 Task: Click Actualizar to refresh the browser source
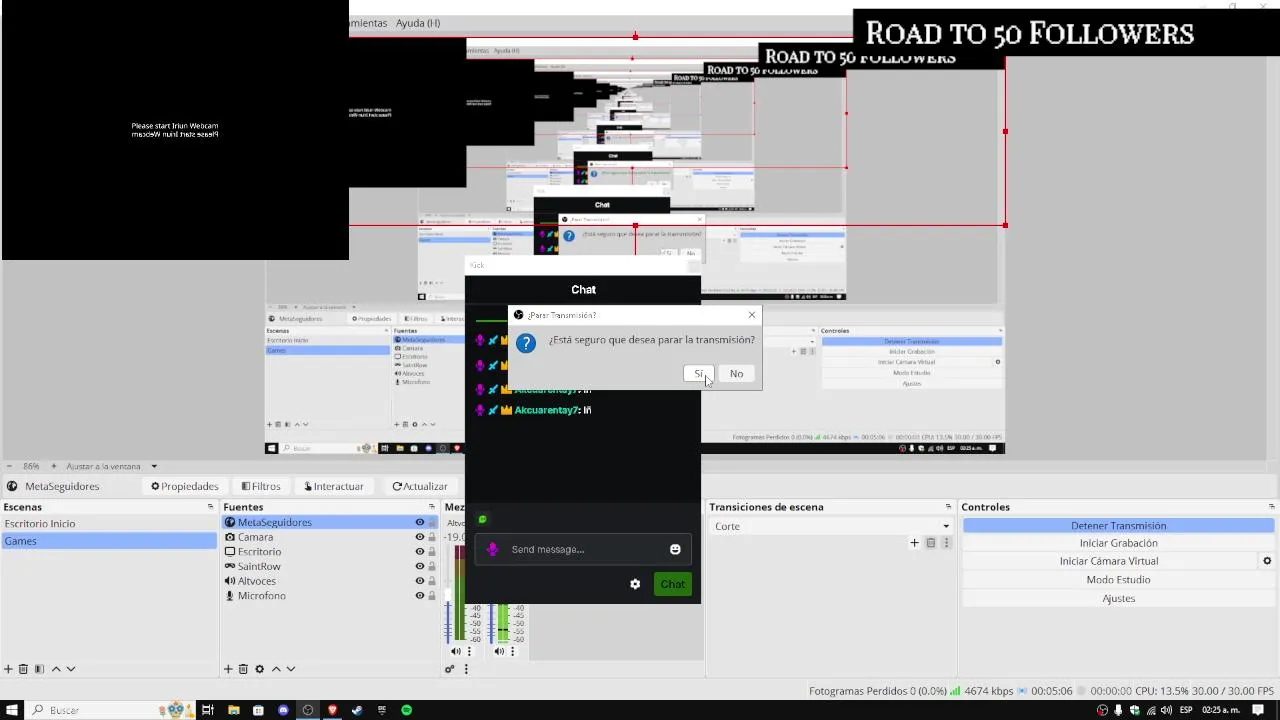(420, 486)
